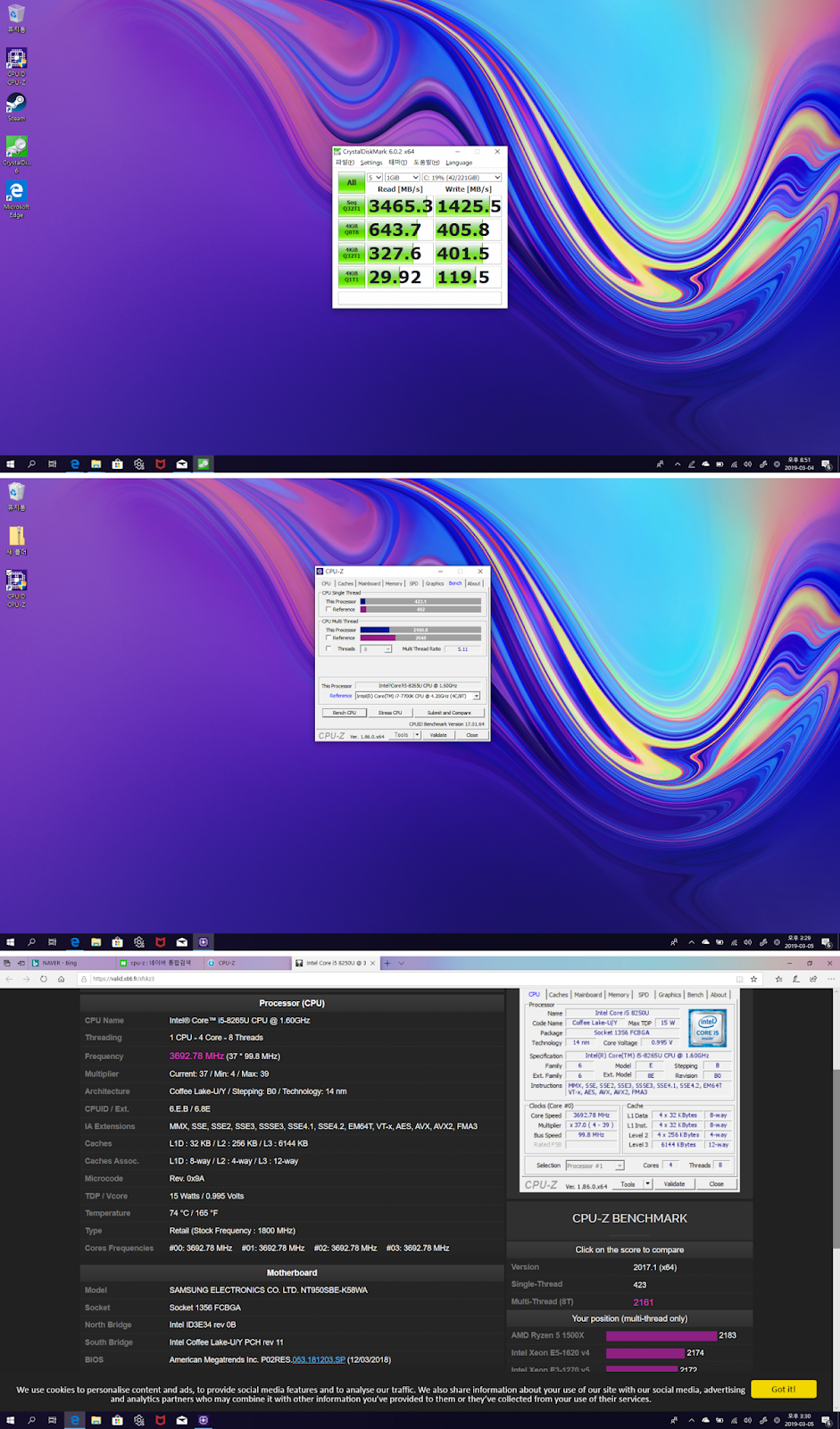Image resolution: width=840 pixels, height=1429 pixels.
Task: Click the CPU-Z Bench window title bar icon
Action: pos(320,572)
